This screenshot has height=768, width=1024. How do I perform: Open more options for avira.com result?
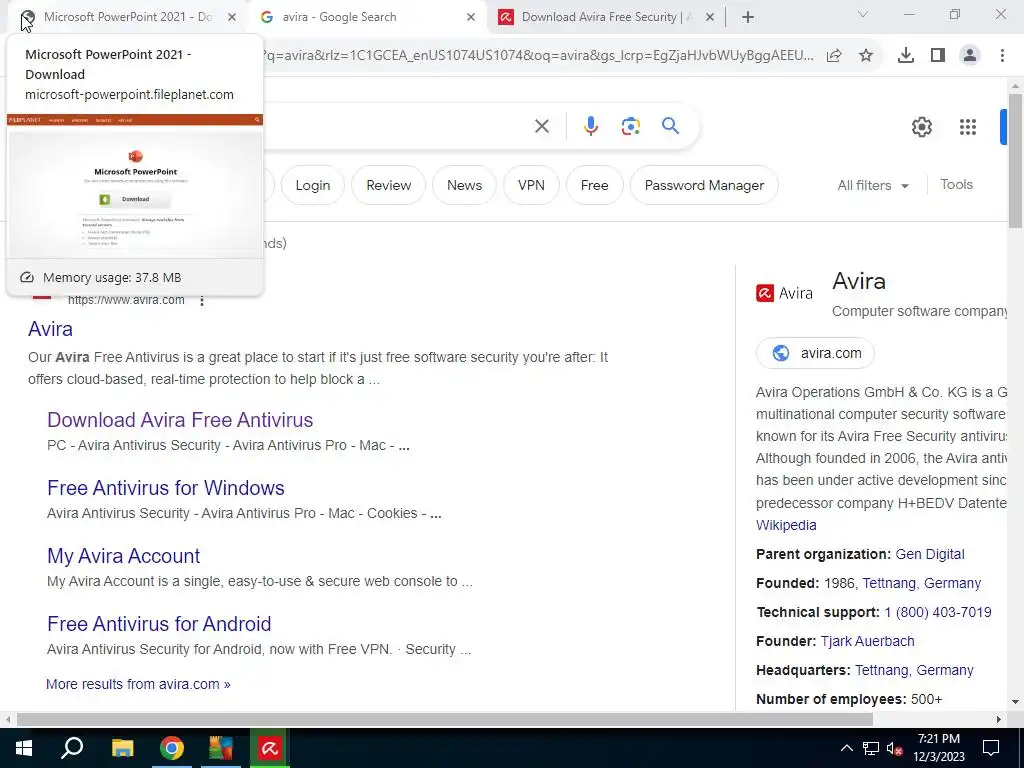tap(202, 300)
